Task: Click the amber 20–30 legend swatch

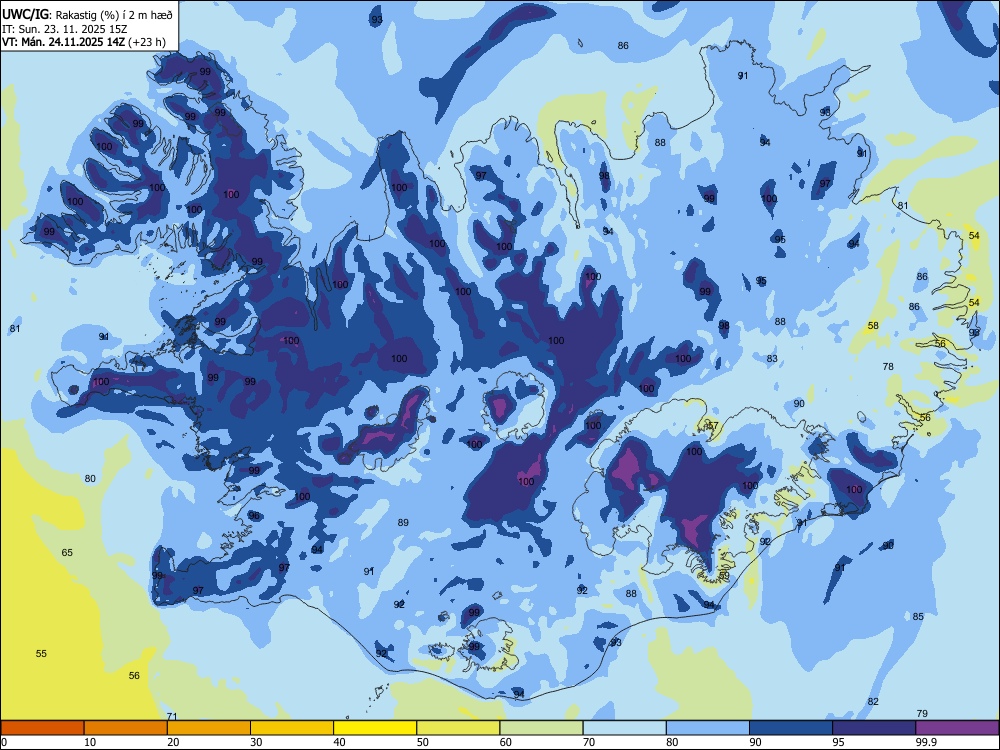Action: coord(209,728)
